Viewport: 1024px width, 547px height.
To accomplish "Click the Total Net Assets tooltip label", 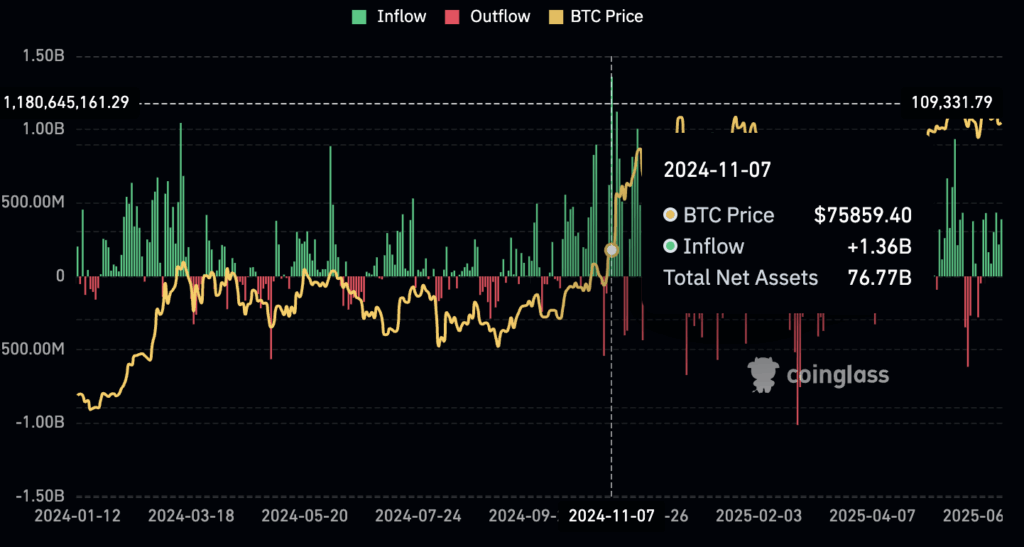I will pyautogui.click(x=741, y=277).
